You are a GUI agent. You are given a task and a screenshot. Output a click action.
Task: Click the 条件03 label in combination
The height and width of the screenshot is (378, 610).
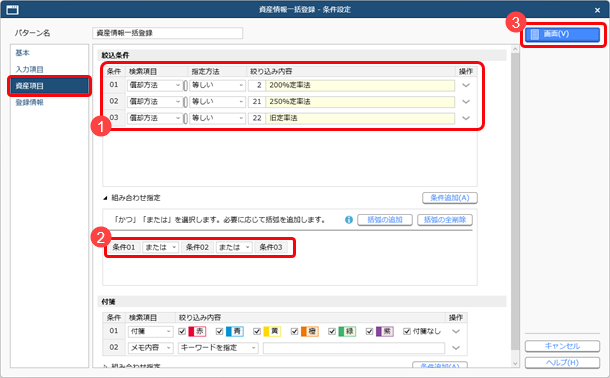pos(271,247)
